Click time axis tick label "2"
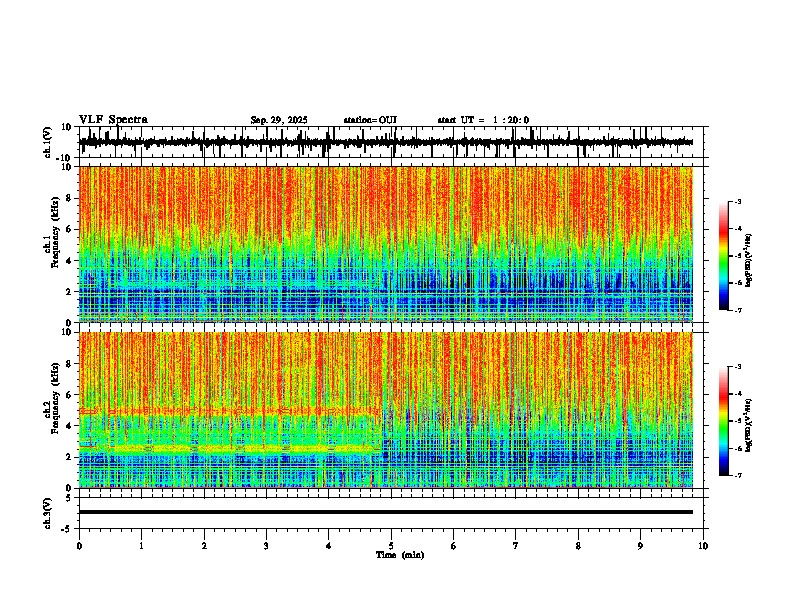Image resolution: width=792 pixels, height=612 pixels. point(204,546)
